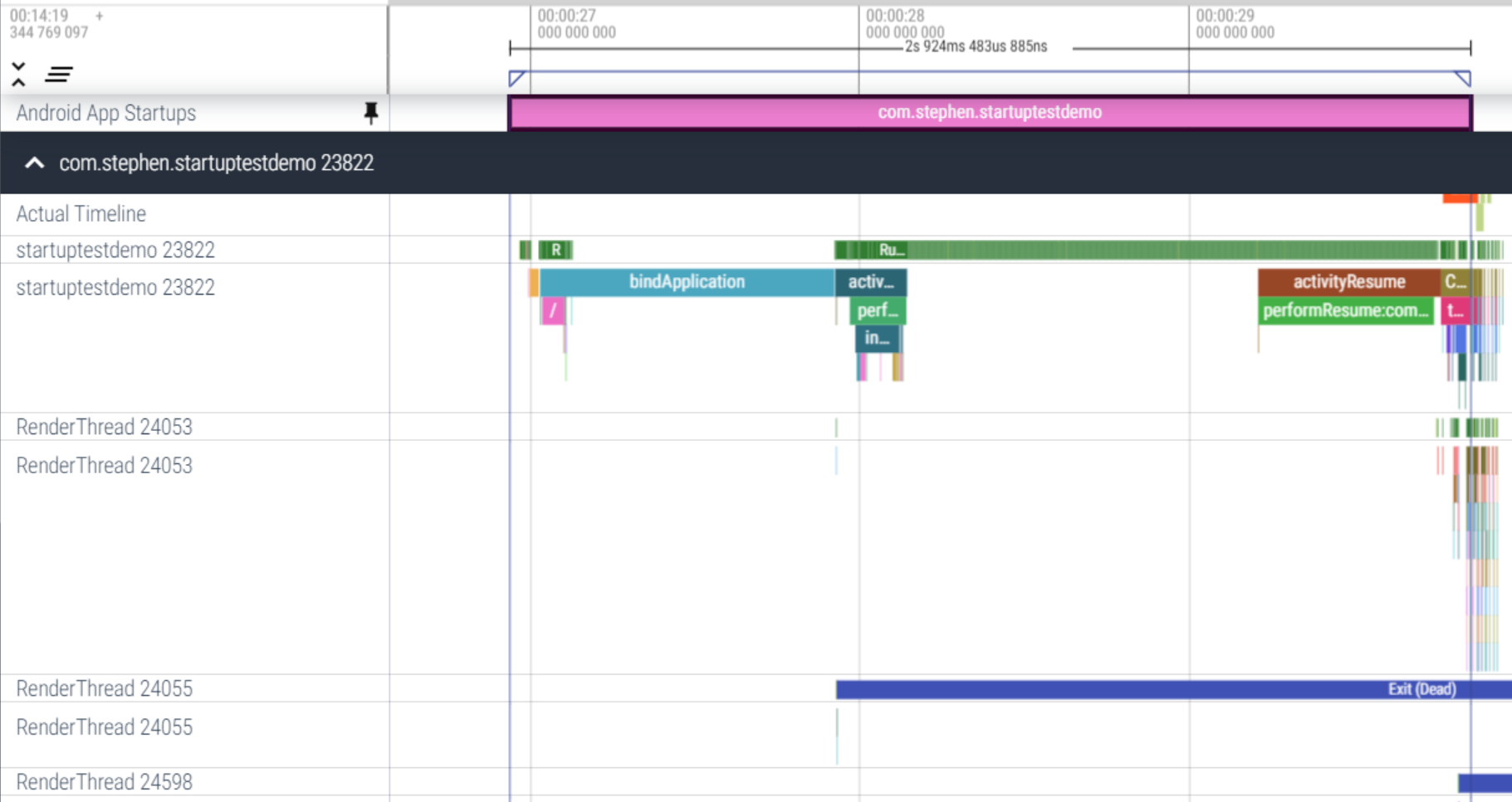The image size is (1512, 802).
Task: Click the performResume:com... slice
Action: tap(1344, 311)
